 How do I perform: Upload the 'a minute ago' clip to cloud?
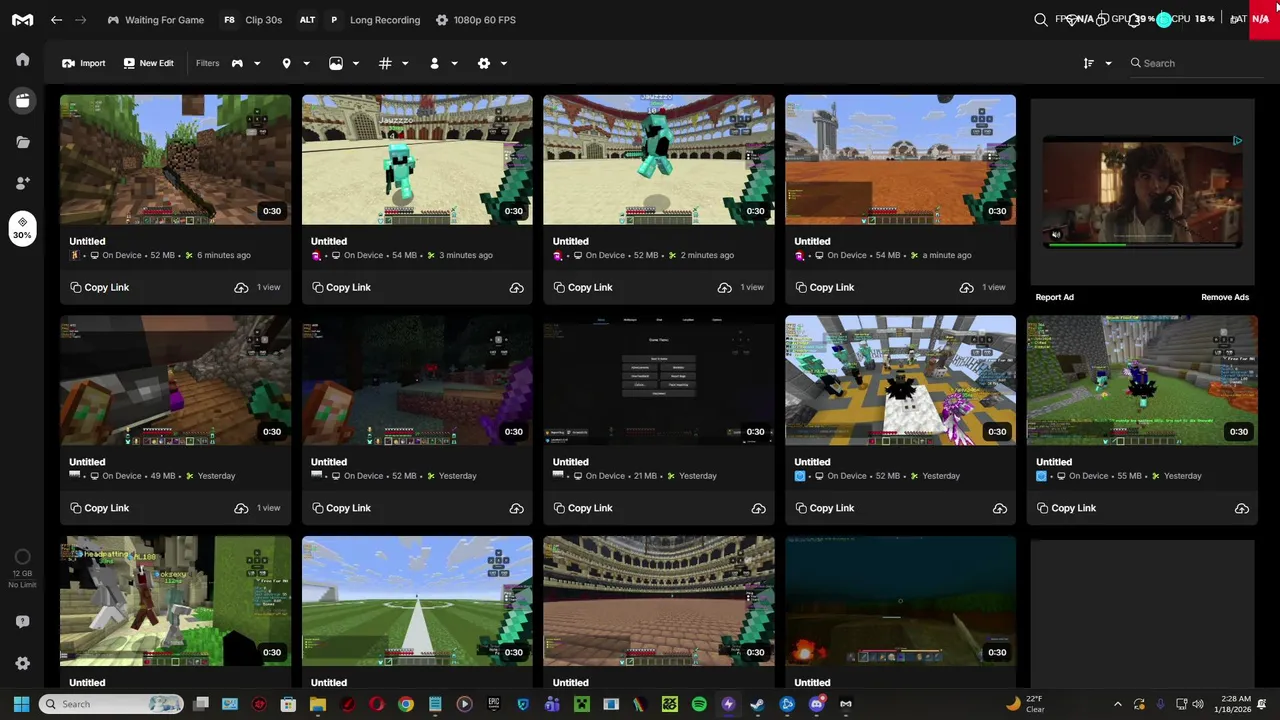tap(966, 288)
